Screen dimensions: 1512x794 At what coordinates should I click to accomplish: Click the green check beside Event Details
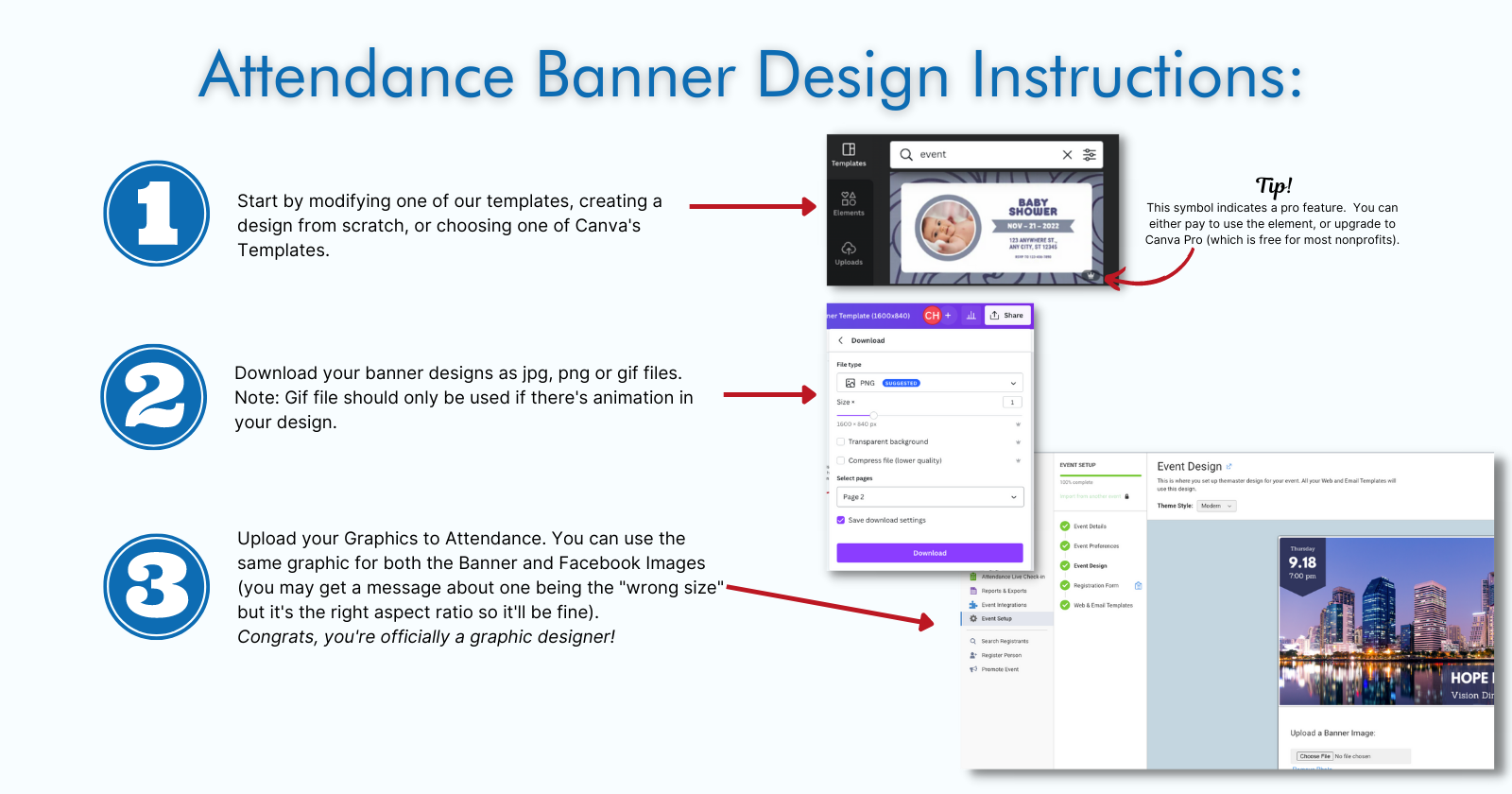[x=1065, y=526]
